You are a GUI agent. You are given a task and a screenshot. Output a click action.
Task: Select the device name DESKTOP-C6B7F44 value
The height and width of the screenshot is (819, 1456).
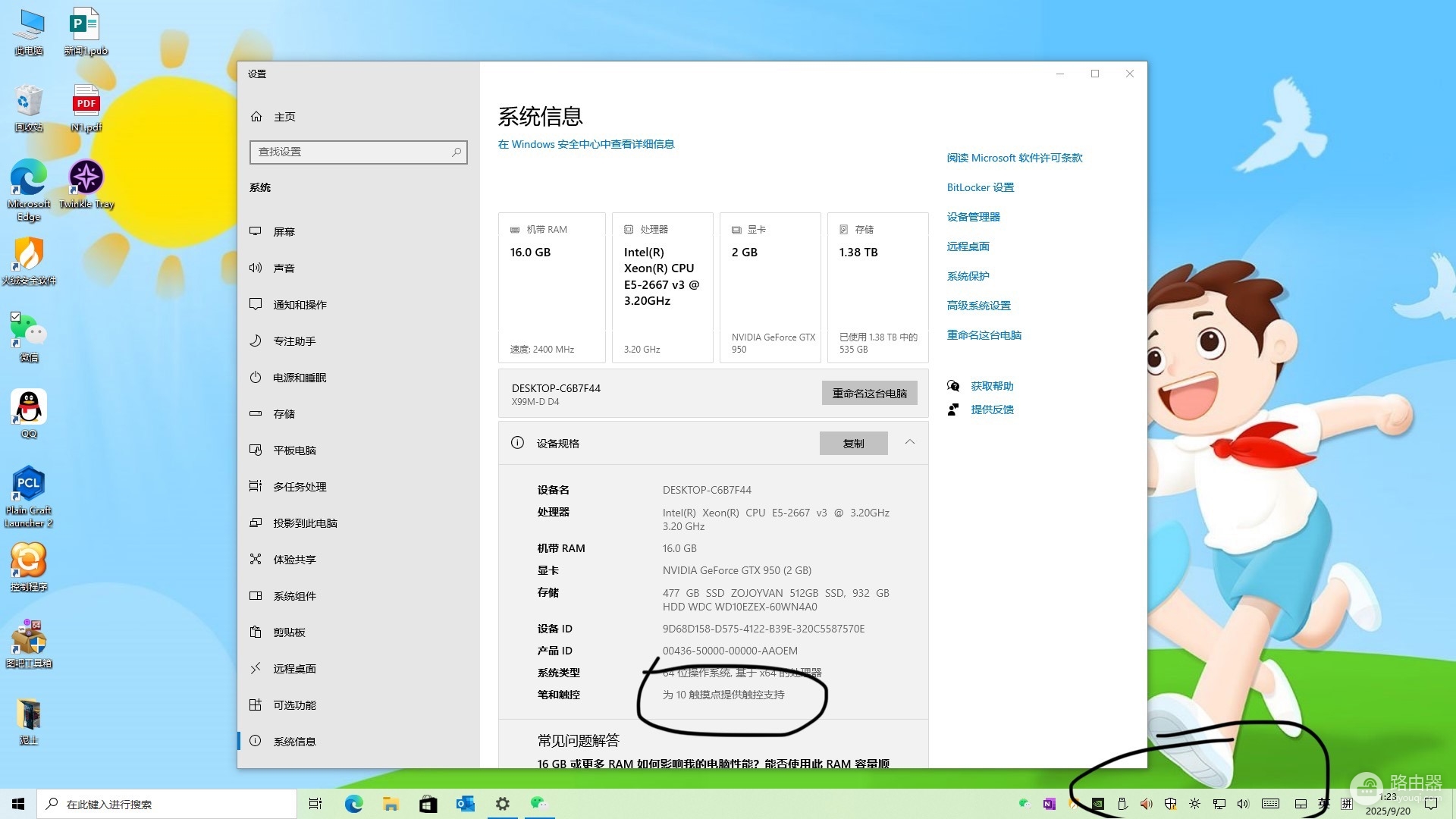[707, 490]
